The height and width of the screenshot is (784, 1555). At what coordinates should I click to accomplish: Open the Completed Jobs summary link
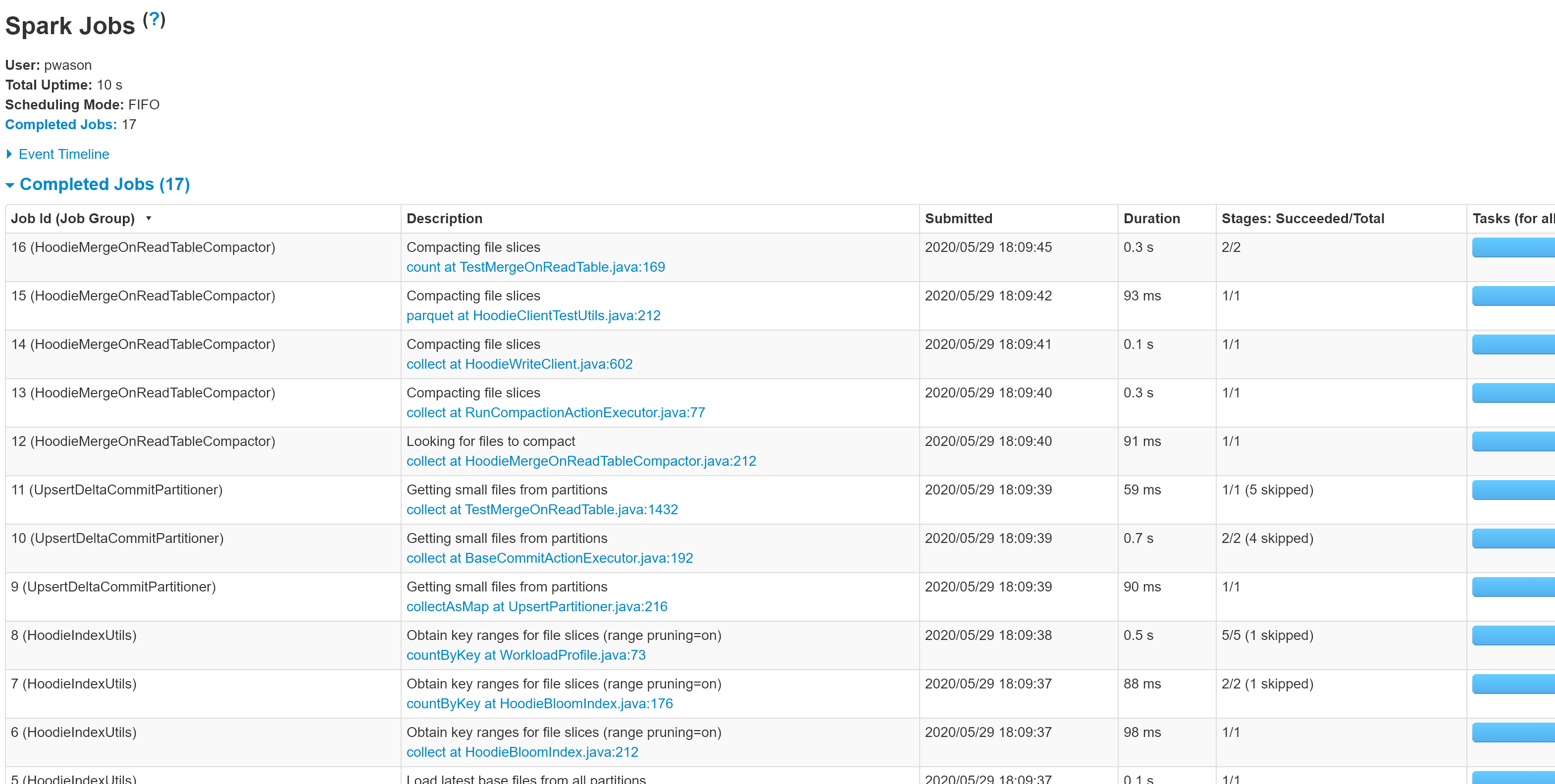pyautogui.click(x=61, y=124)
